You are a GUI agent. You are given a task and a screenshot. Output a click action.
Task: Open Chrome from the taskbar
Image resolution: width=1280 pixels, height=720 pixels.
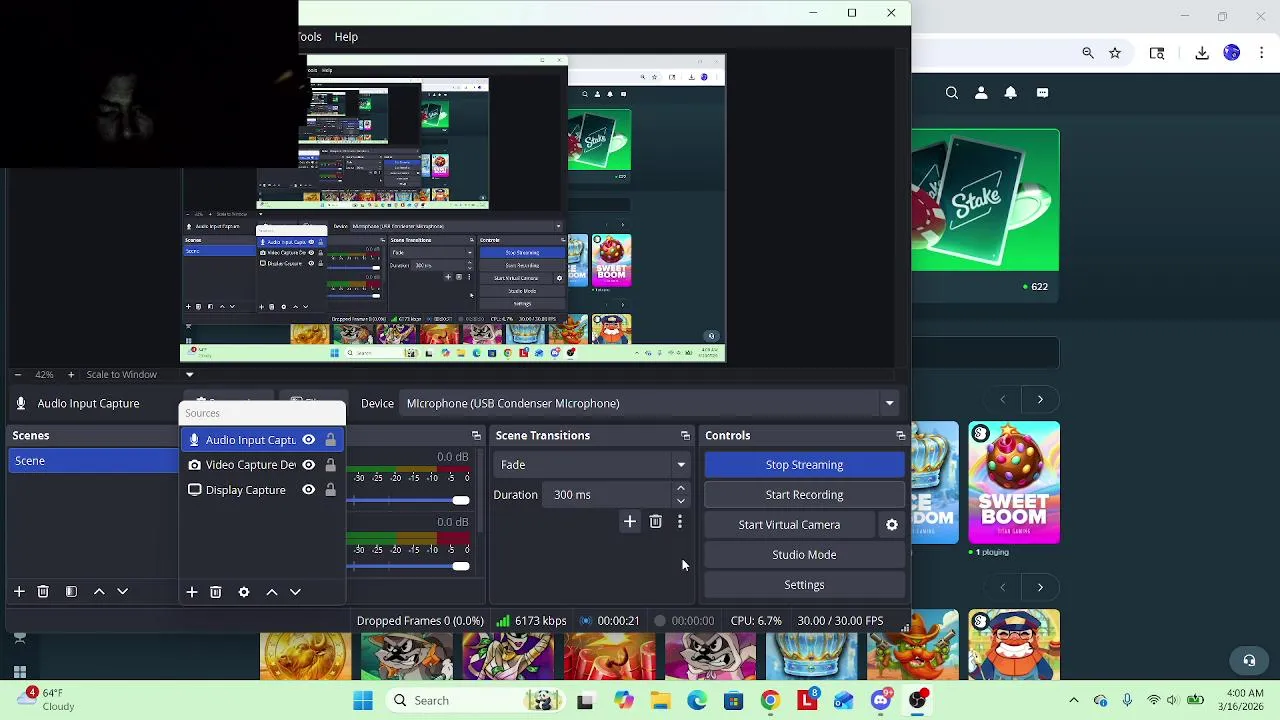pos(770,701)
